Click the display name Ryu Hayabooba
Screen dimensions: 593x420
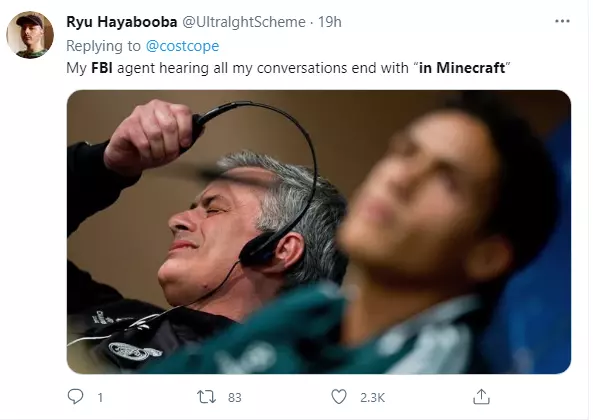tap(122, 22)
